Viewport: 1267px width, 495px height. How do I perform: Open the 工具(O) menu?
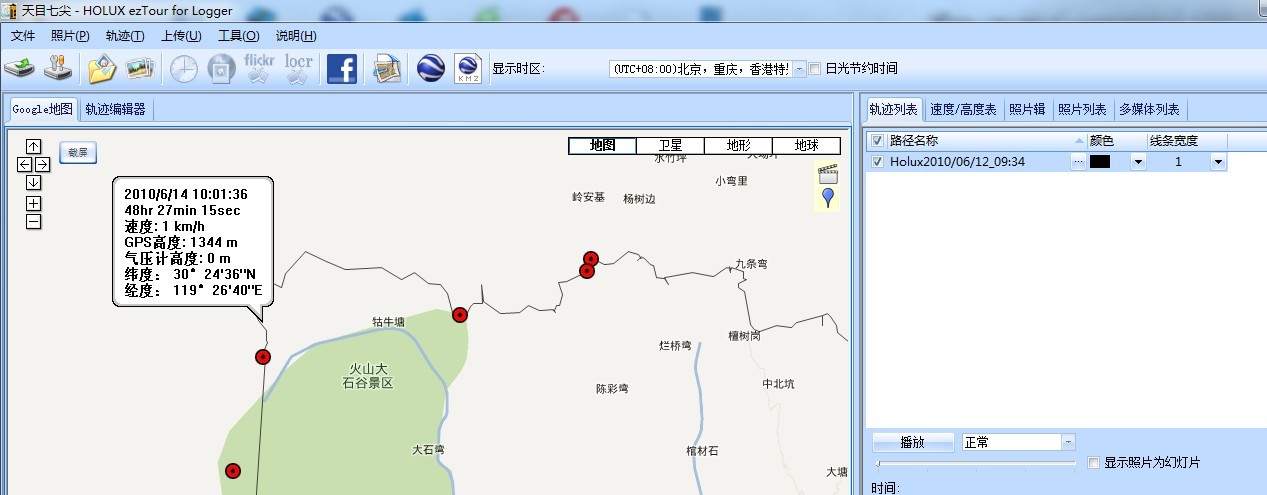238,36
